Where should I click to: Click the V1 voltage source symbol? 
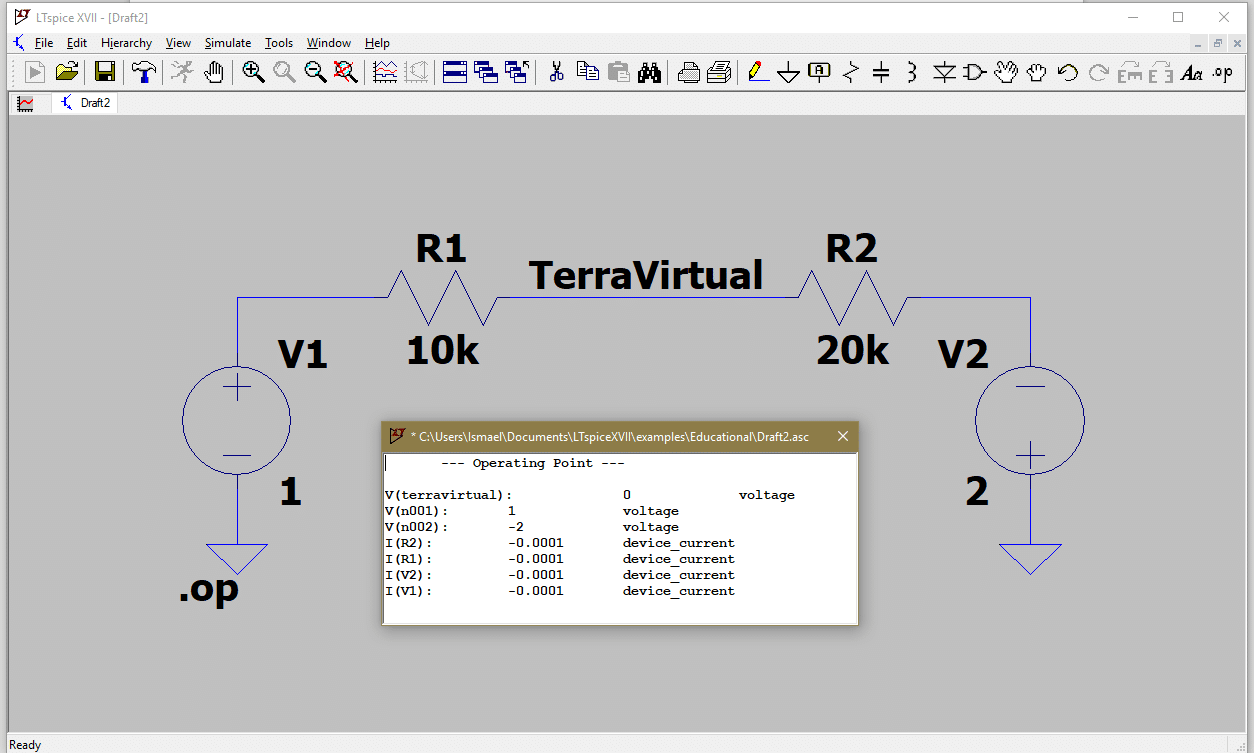pyautogui.click(x=237, y=420)
